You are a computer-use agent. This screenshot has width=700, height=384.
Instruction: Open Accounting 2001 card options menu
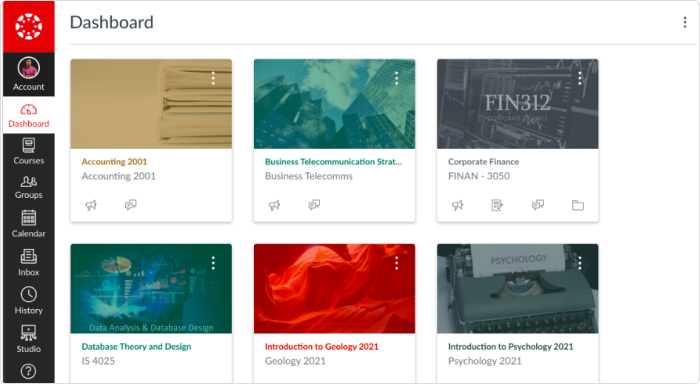click(x=213, y=78)
